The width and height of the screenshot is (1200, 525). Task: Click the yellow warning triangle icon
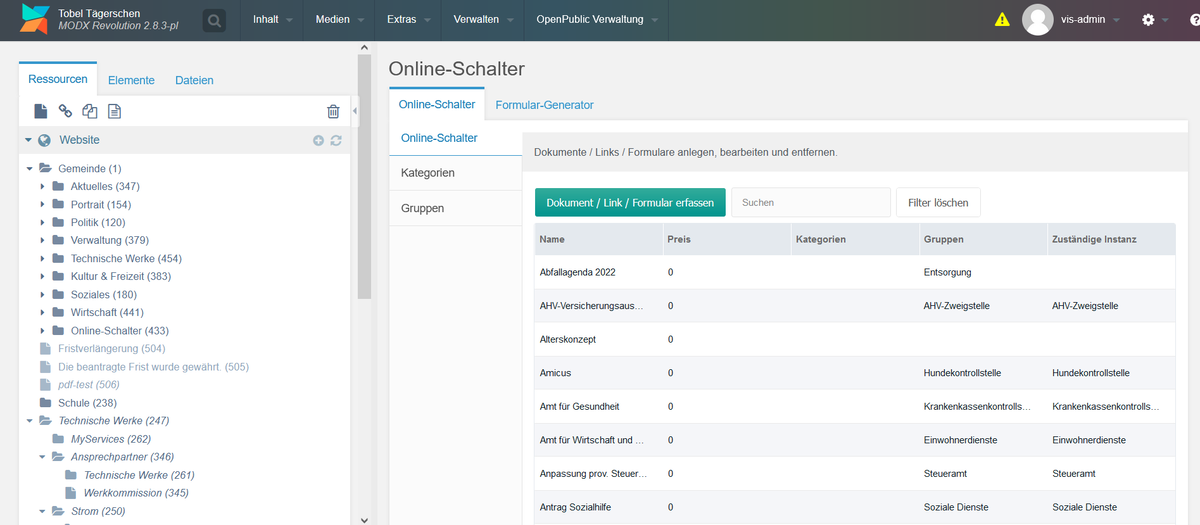click(1002, 20)
